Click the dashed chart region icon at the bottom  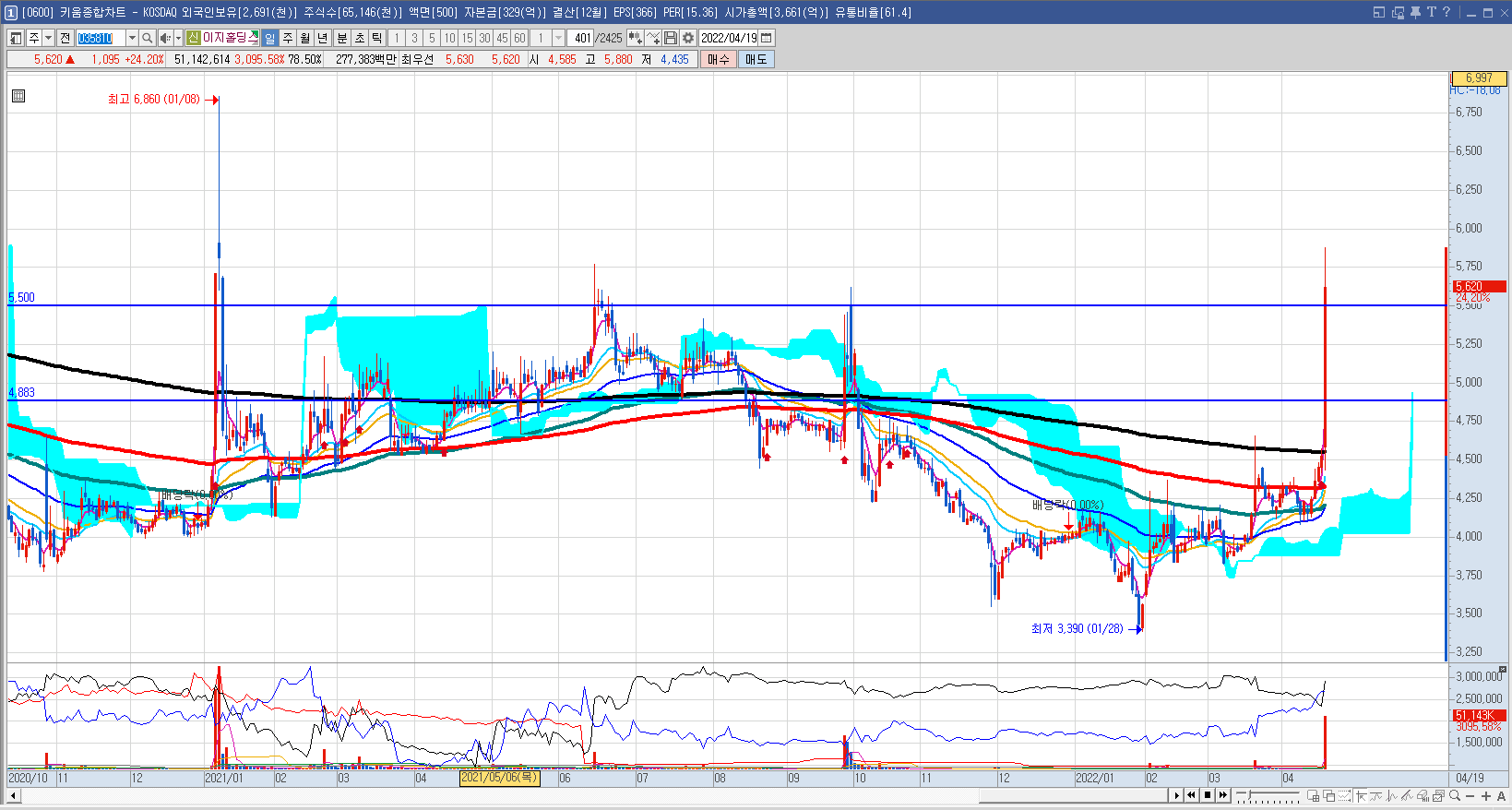pyautogui.click(x=1344, y=795)
